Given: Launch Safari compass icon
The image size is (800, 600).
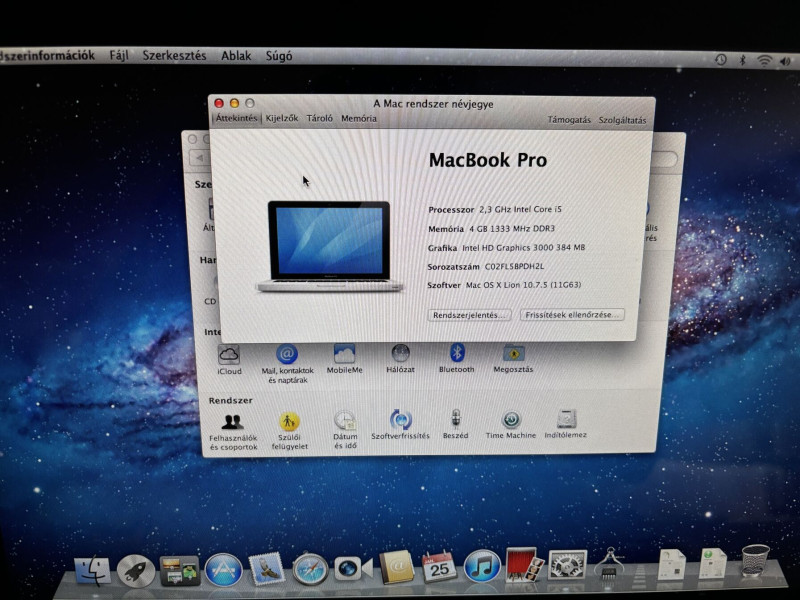Looking at the screenshot, I should click(310, 568).
